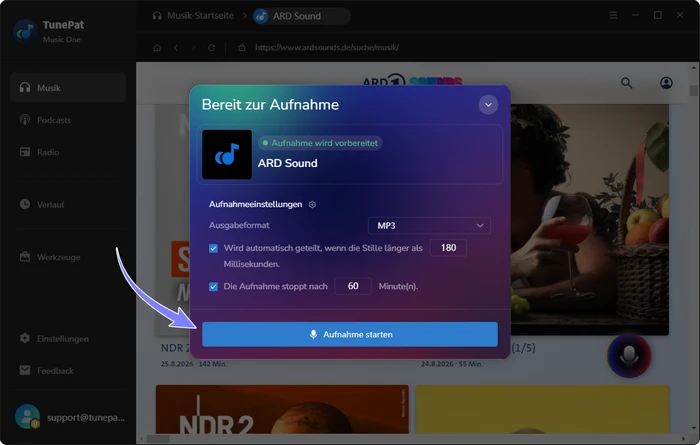Click the toolbox icon beside Werkzeuge
The height and width of the screenshot is (445, 700).
25,257
